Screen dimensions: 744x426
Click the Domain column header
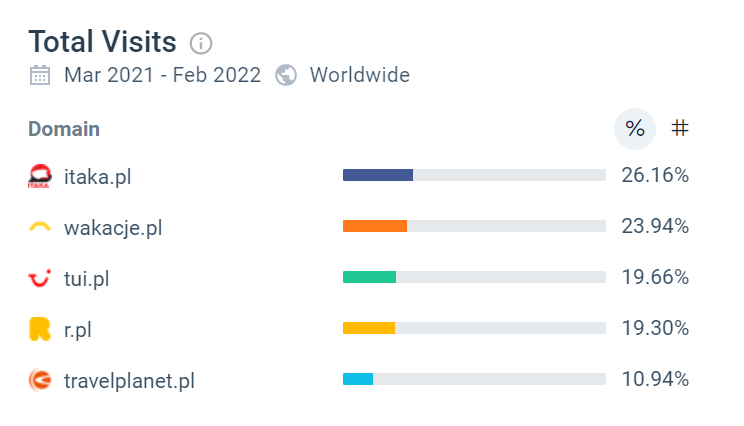click(x=64, y=129)
